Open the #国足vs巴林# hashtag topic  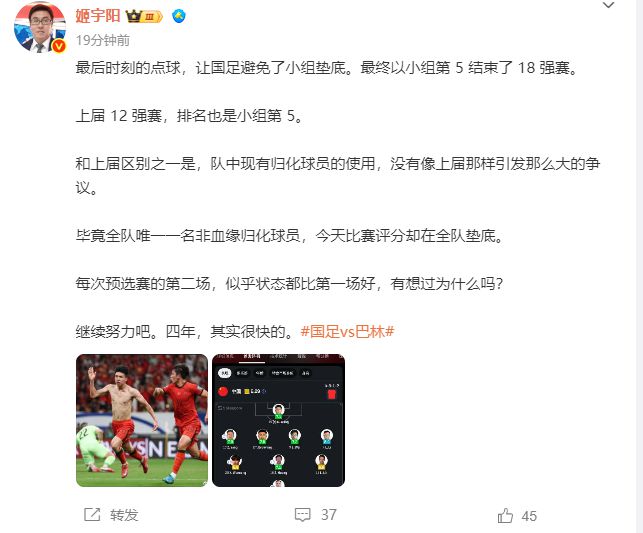pos(347,331)
